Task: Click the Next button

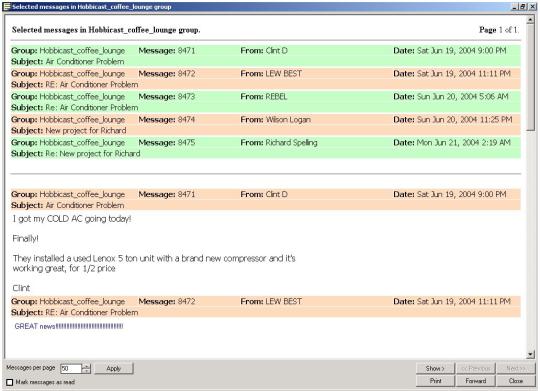Action: click(516, 368)
